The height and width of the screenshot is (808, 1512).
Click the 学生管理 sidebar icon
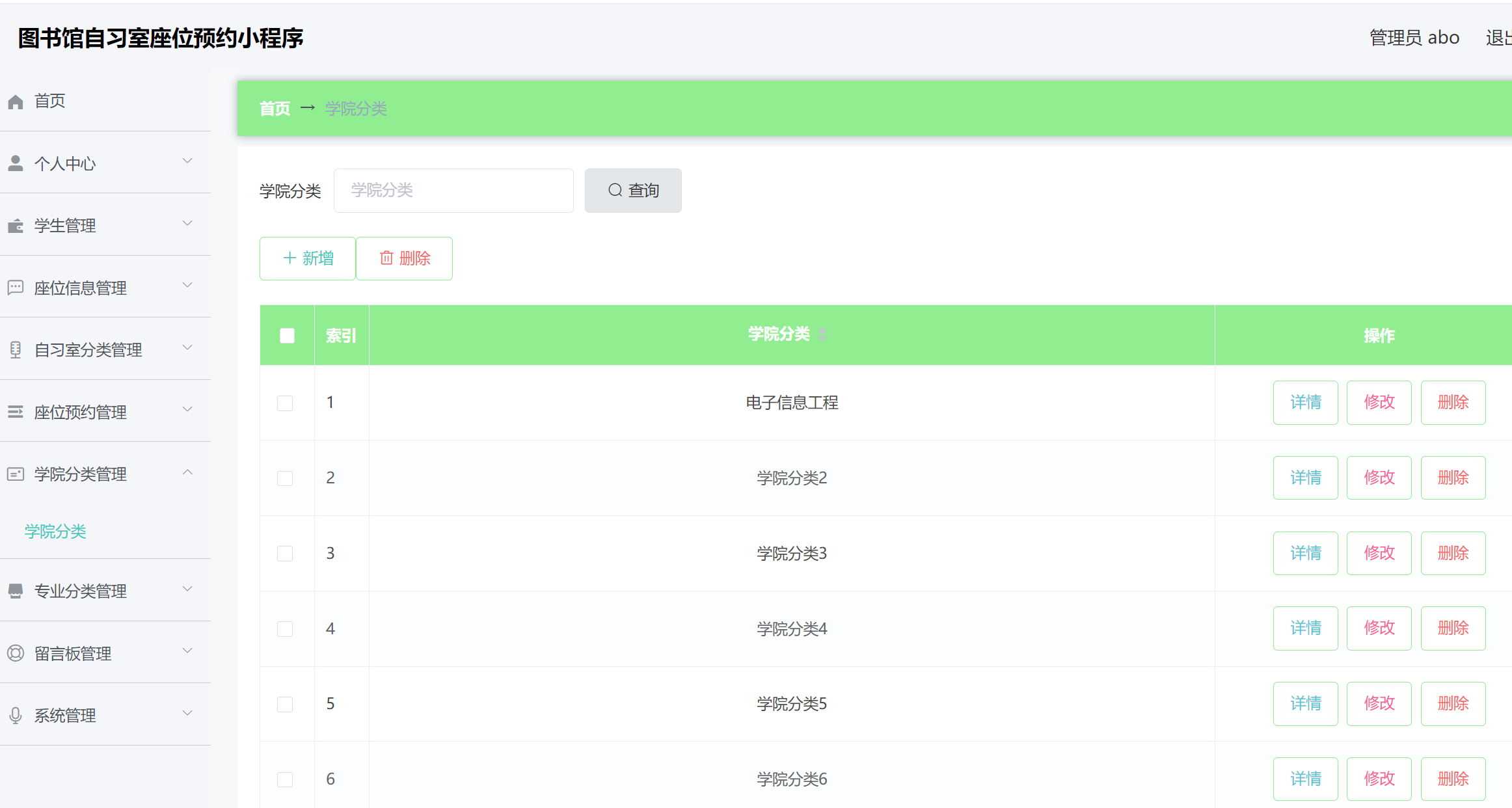click(16, 226)
